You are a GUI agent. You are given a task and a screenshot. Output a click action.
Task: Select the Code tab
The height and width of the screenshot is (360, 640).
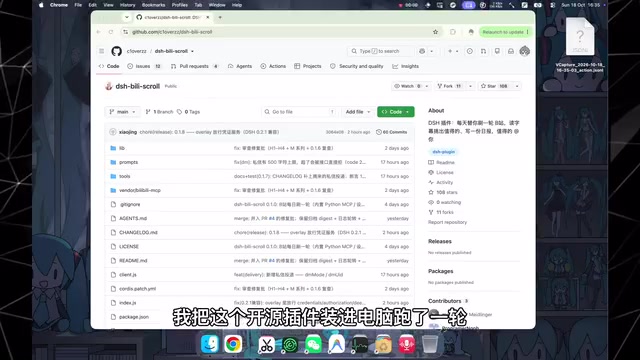[x=109, y=66]
